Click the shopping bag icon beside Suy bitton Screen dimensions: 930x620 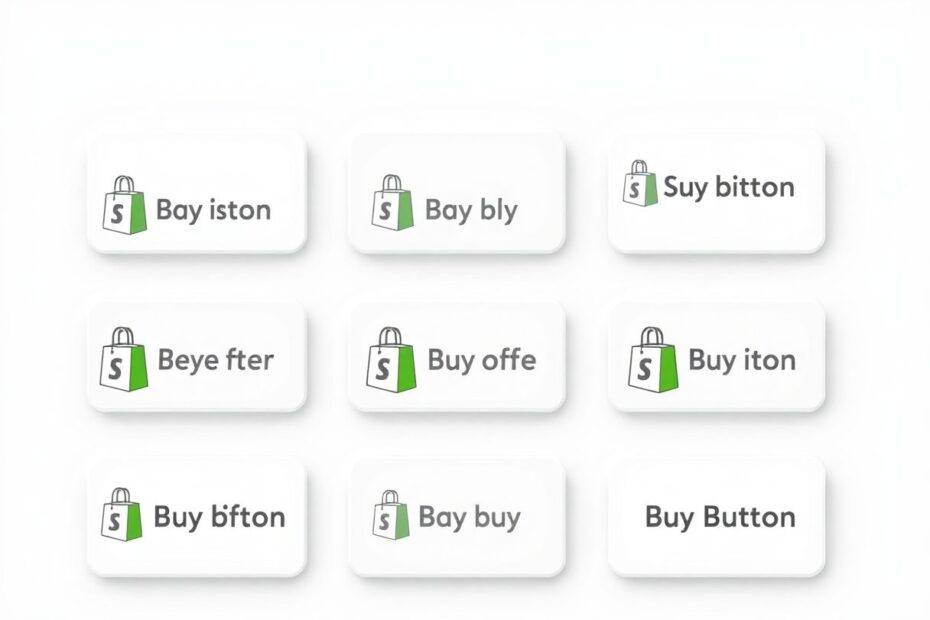point(640,183)
